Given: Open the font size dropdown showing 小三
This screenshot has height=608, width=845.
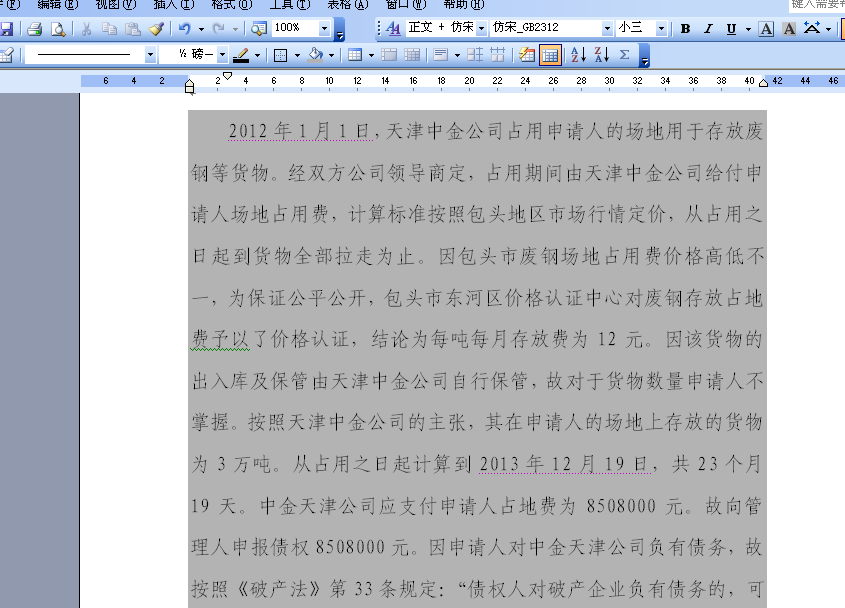Looking at the screenshot, I should coord(661,28).
